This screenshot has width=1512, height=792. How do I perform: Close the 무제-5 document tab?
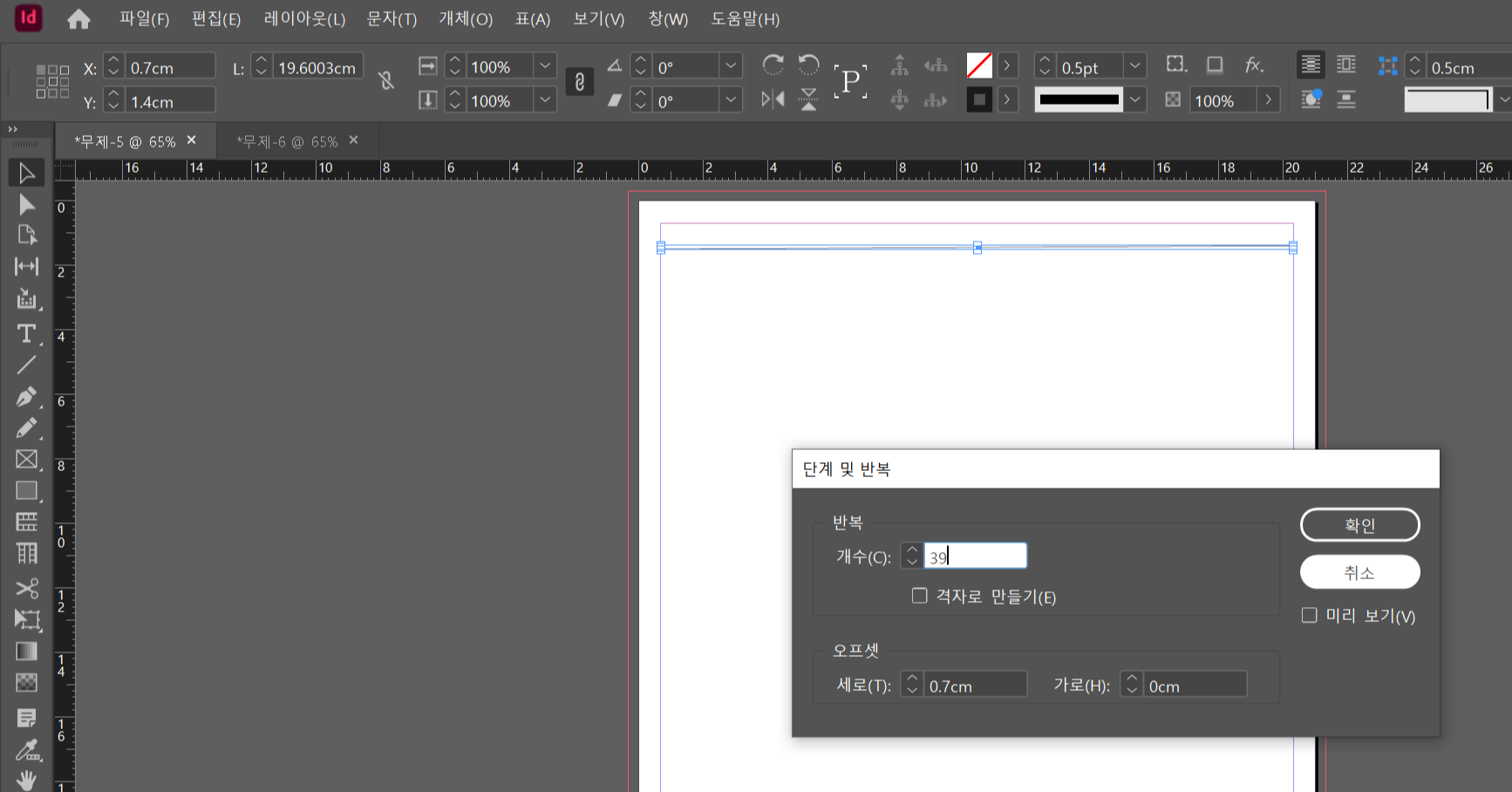point(192,140)
